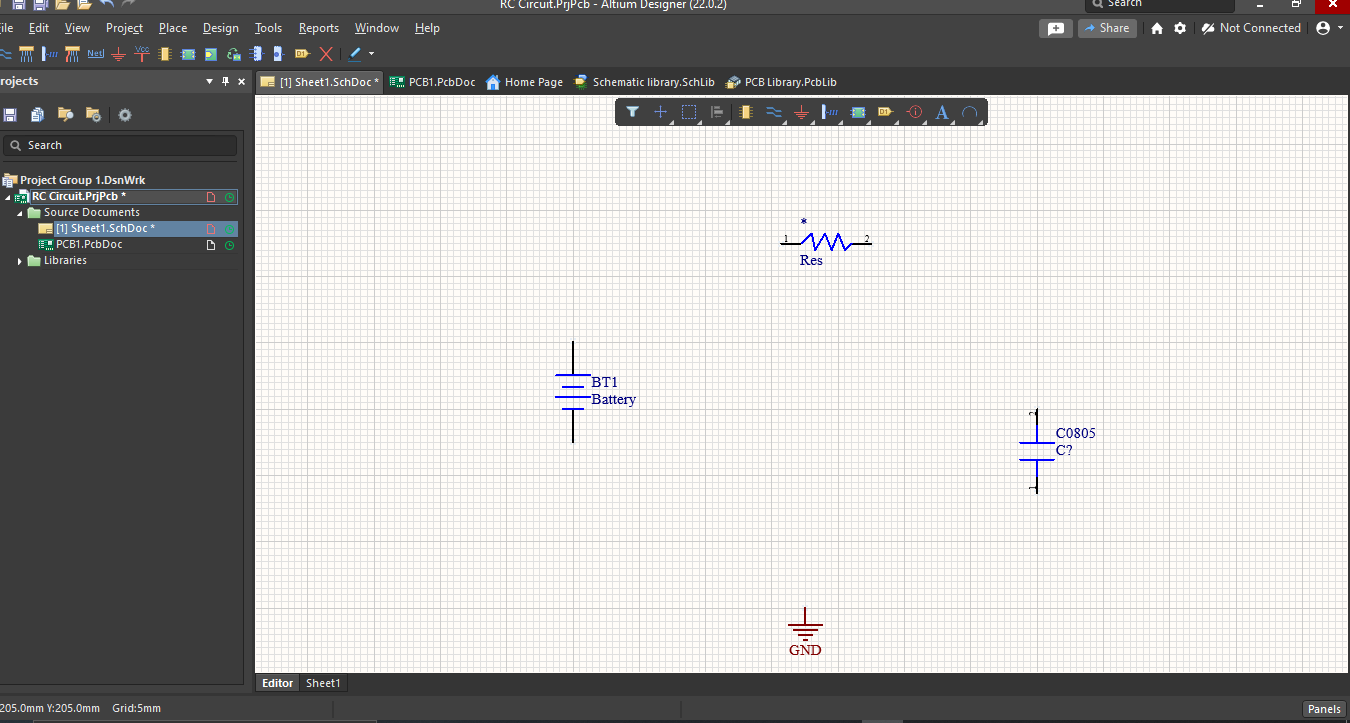Open the Projects panel settings gear
The height and width of the screenshot is (723, 1350).
pyautogui.click(x=124, y=115)
